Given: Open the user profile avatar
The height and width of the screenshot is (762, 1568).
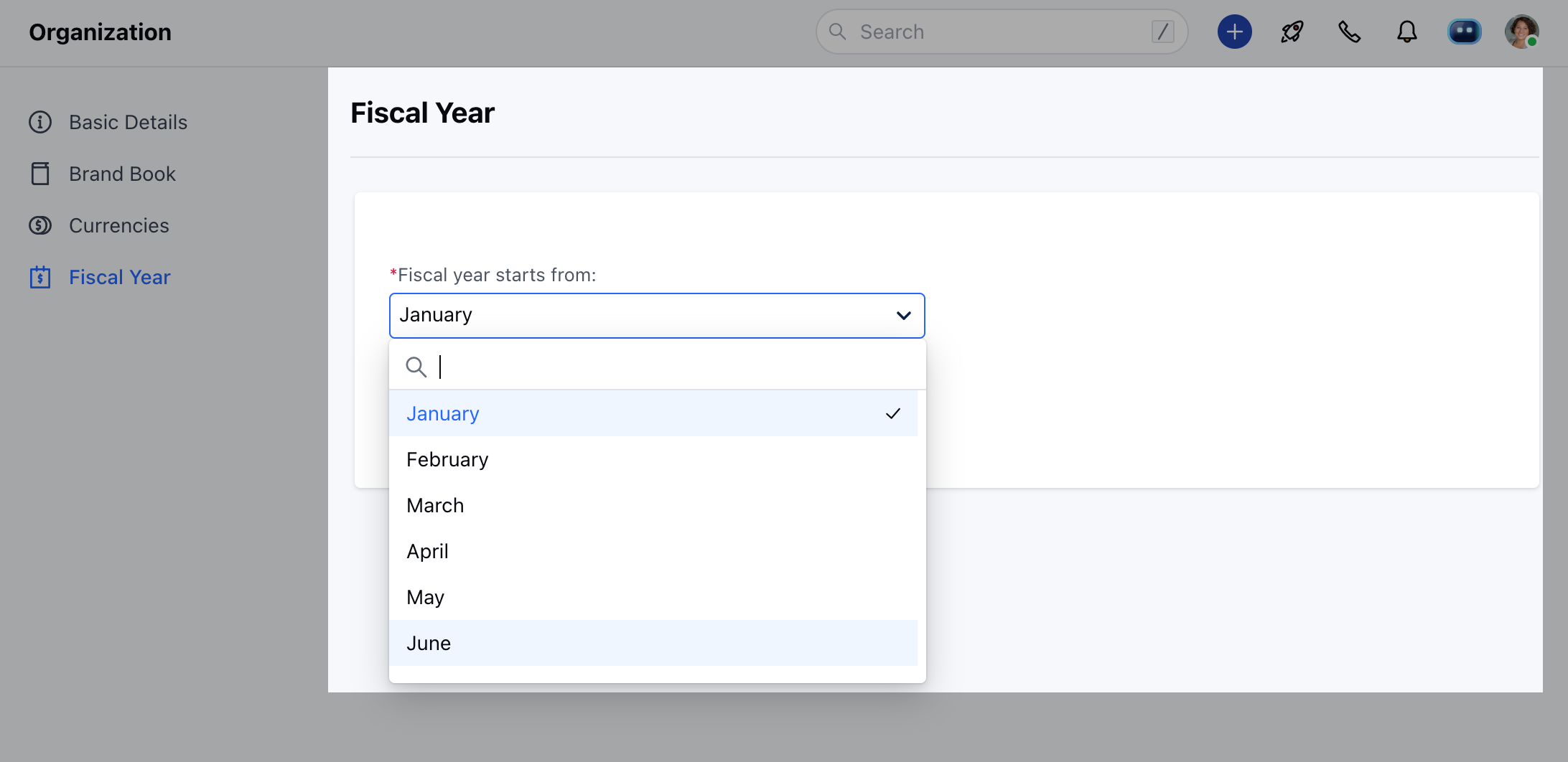Looking at the screenshot, I should pyautogui.click(x=1521, y=32).
